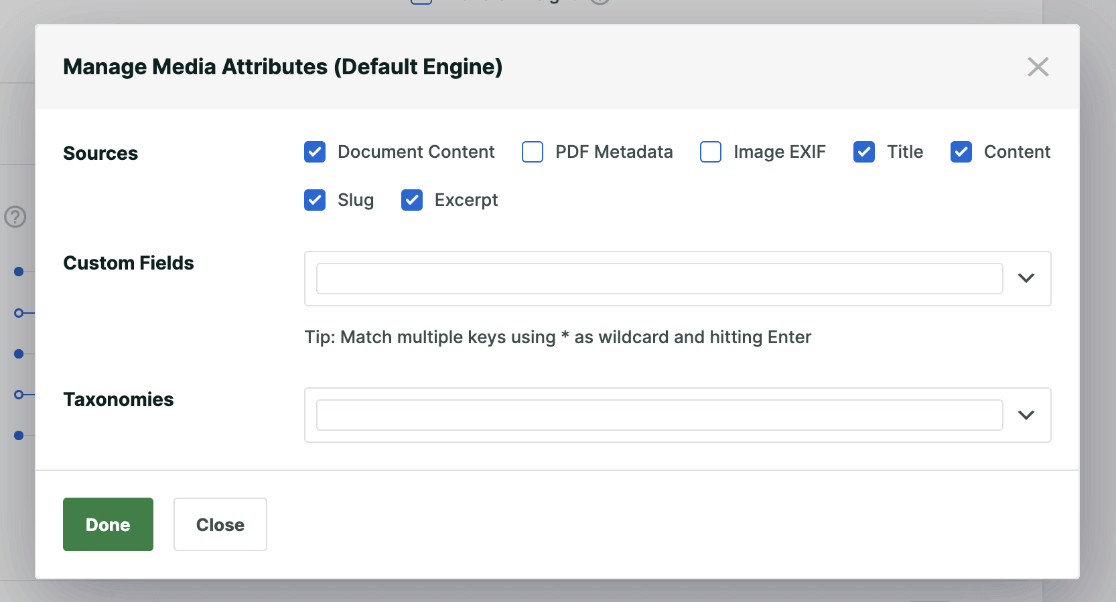Expand the Taxonomies dropdown chevron

(1026, 415)
